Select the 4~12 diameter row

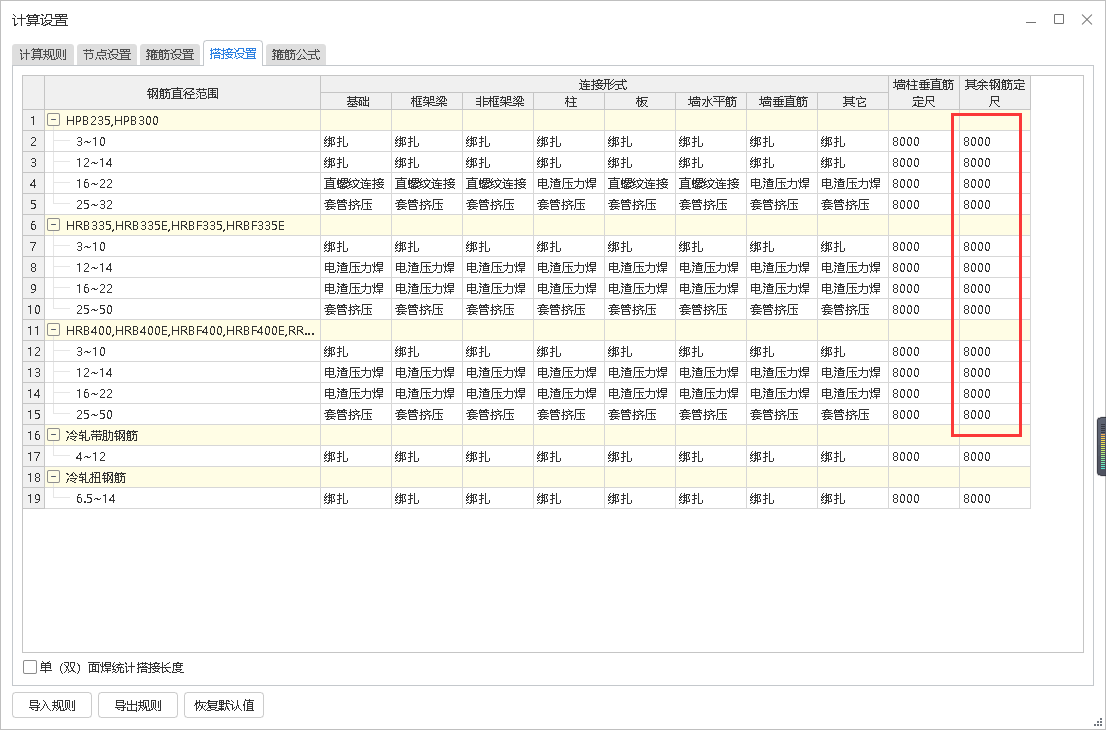[183, 456]
